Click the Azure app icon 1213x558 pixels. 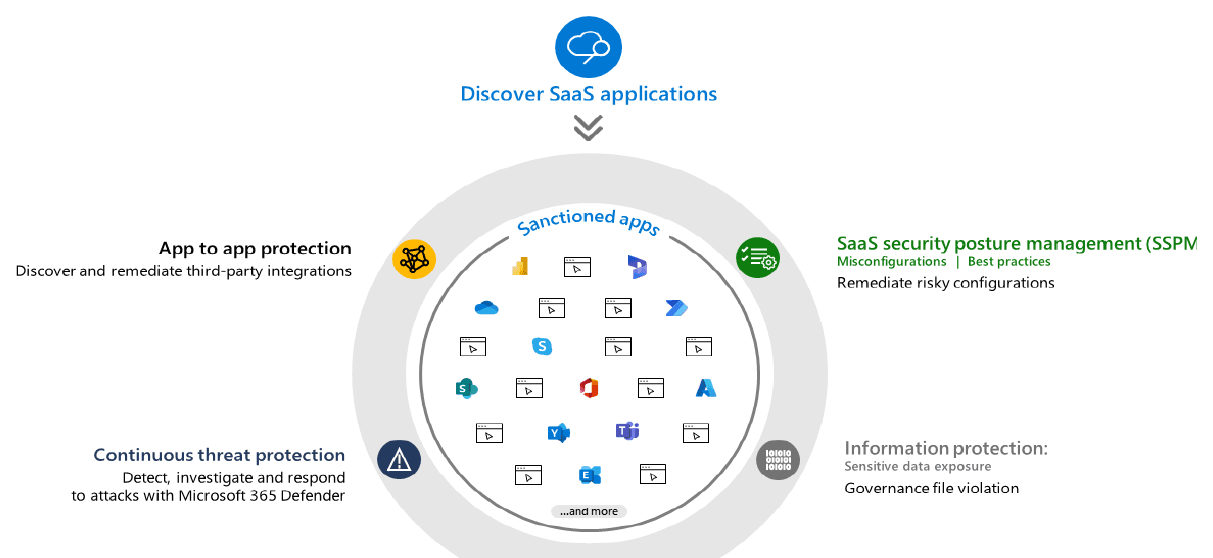pos(707,387)
